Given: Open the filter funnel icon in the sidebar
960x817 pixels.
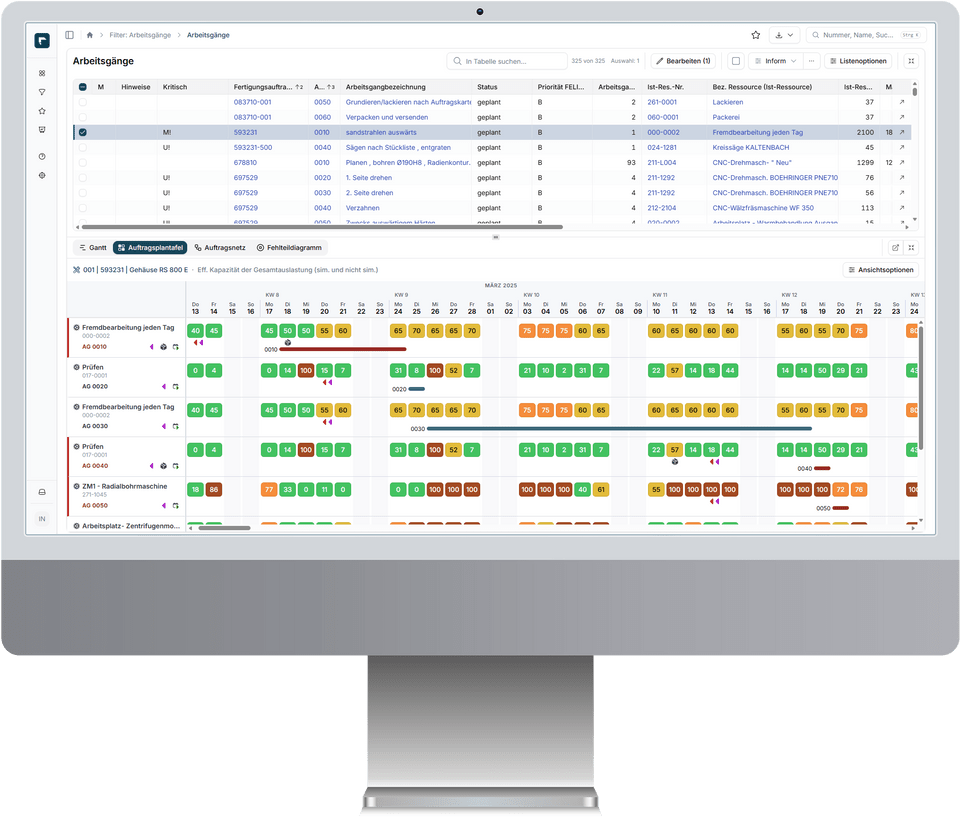Looking at the screenshot, I should click(42, 92).
